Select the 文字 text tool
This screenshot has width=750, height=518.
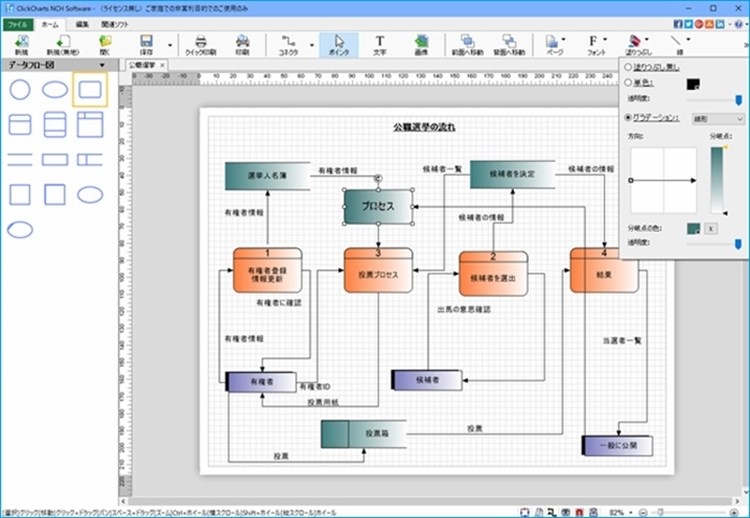coord(380,45)
